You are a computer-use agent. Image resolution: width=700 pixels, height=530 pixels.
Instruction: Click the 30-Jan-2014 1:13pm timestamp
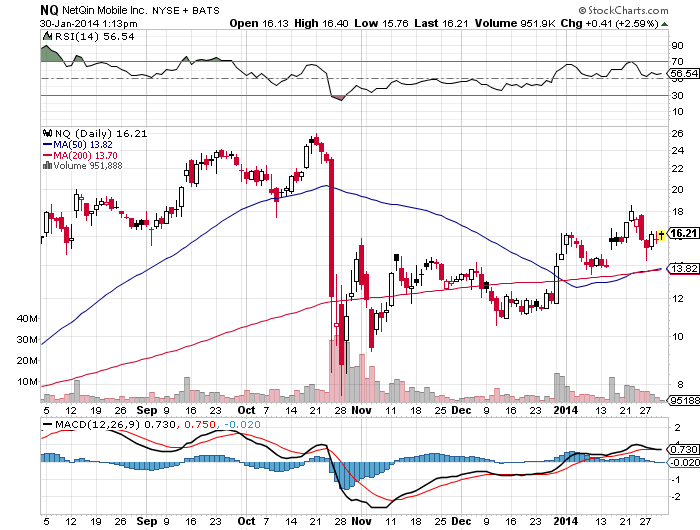[x=88, y=23]
